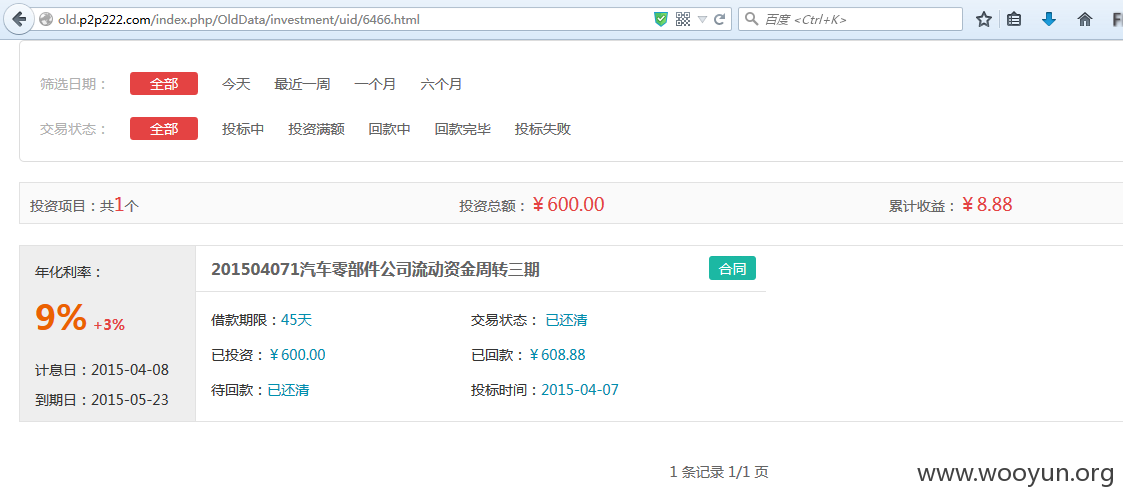
Task: Select 全部 in transaction status row
Action: coord(163,129)
